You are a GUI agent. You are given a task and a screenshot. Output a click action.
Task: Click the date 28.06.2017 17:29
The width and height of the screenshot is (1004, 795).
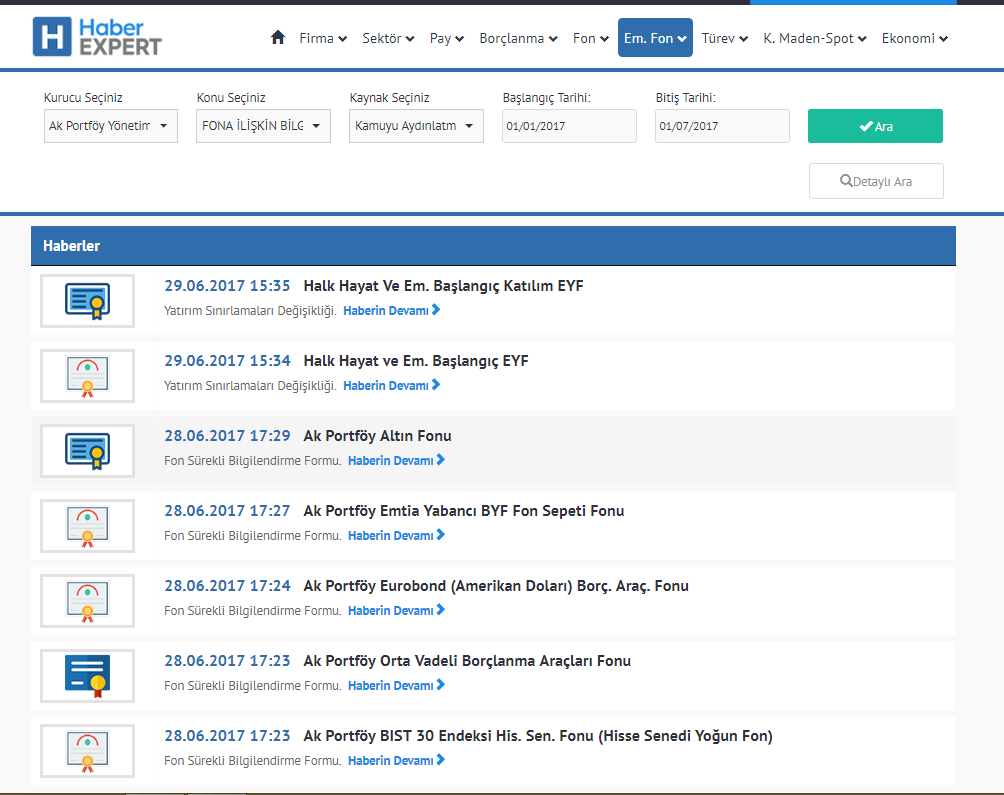(x=227, y=436)
